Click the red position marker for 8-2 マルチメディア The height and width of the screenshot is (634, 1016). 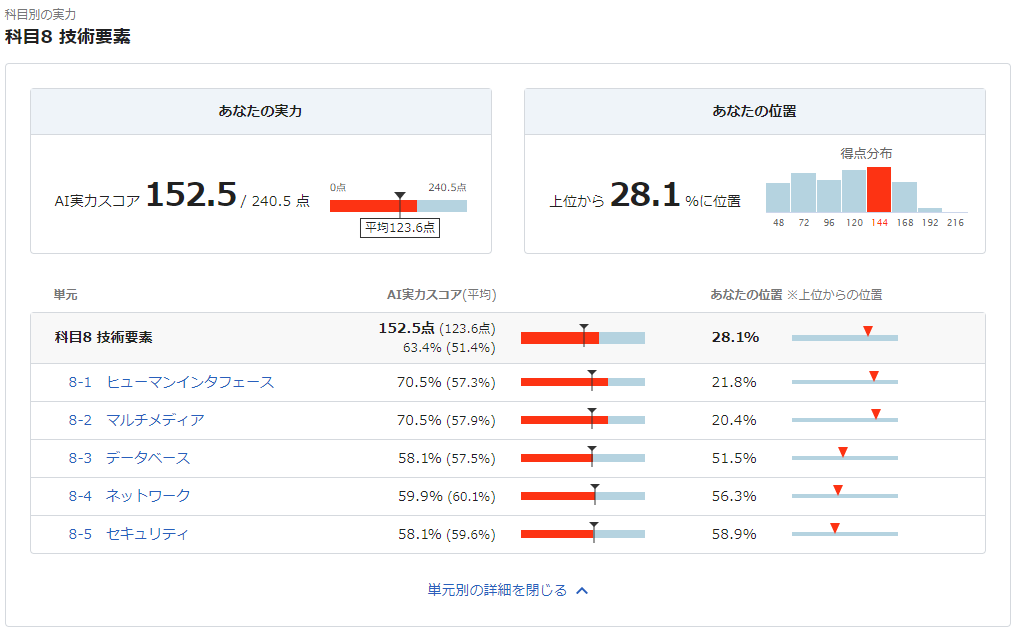click(878, 413)
